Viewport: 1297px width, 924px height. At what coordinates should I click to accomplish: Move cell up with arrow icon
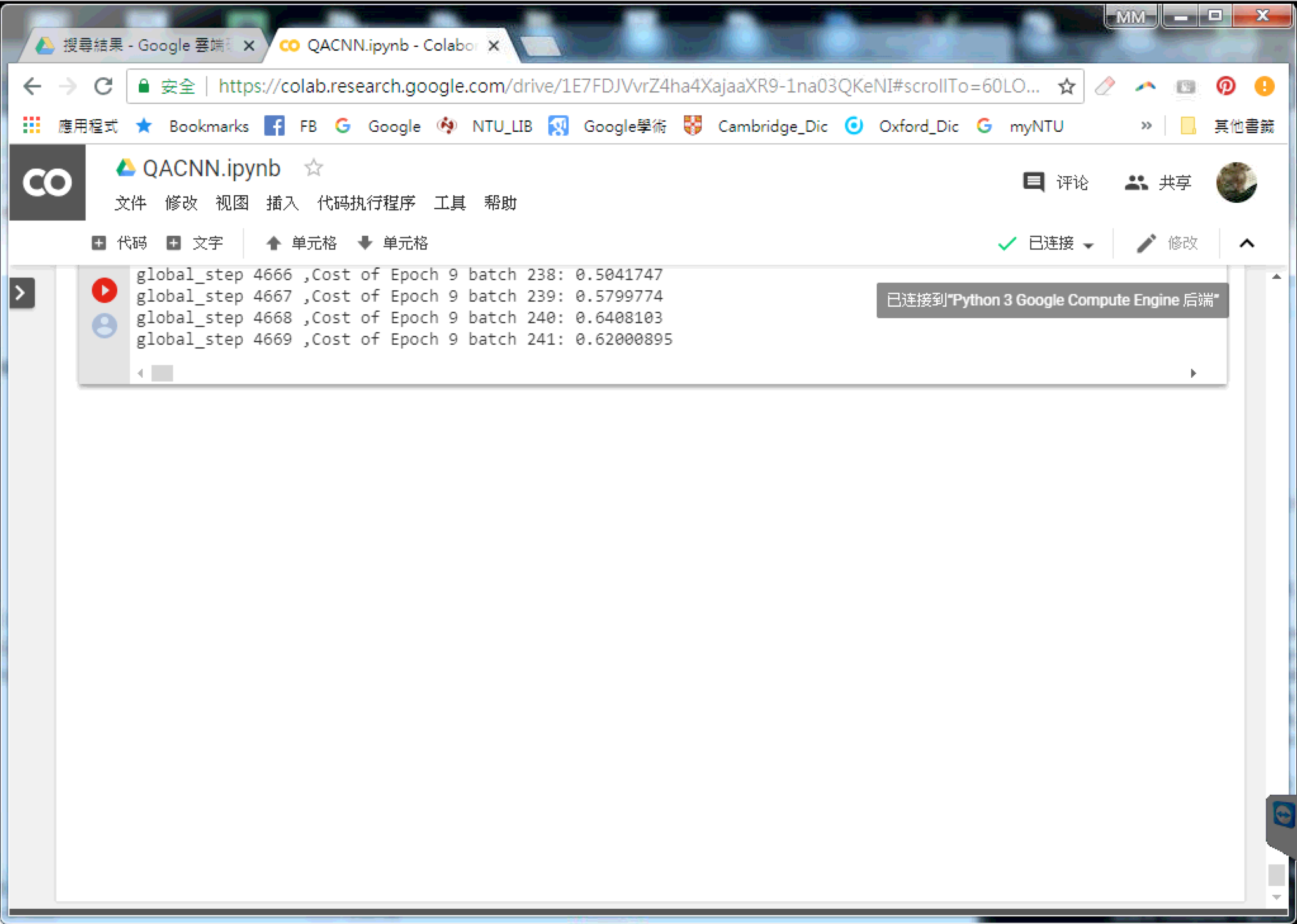(274, 243)
